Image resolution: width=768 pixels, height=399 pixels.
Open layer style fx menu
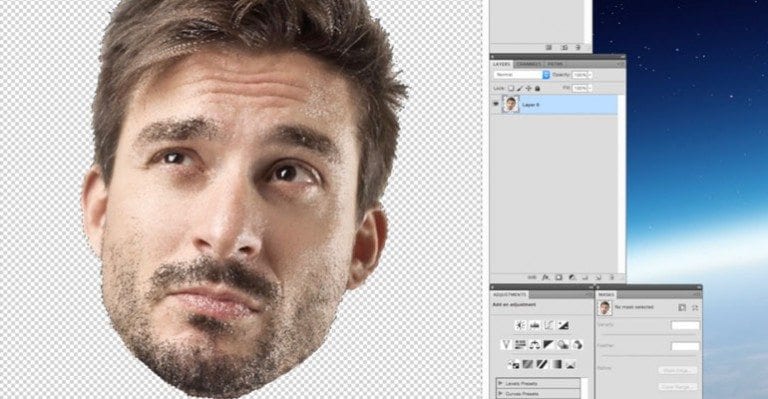(x=546, y=277)
